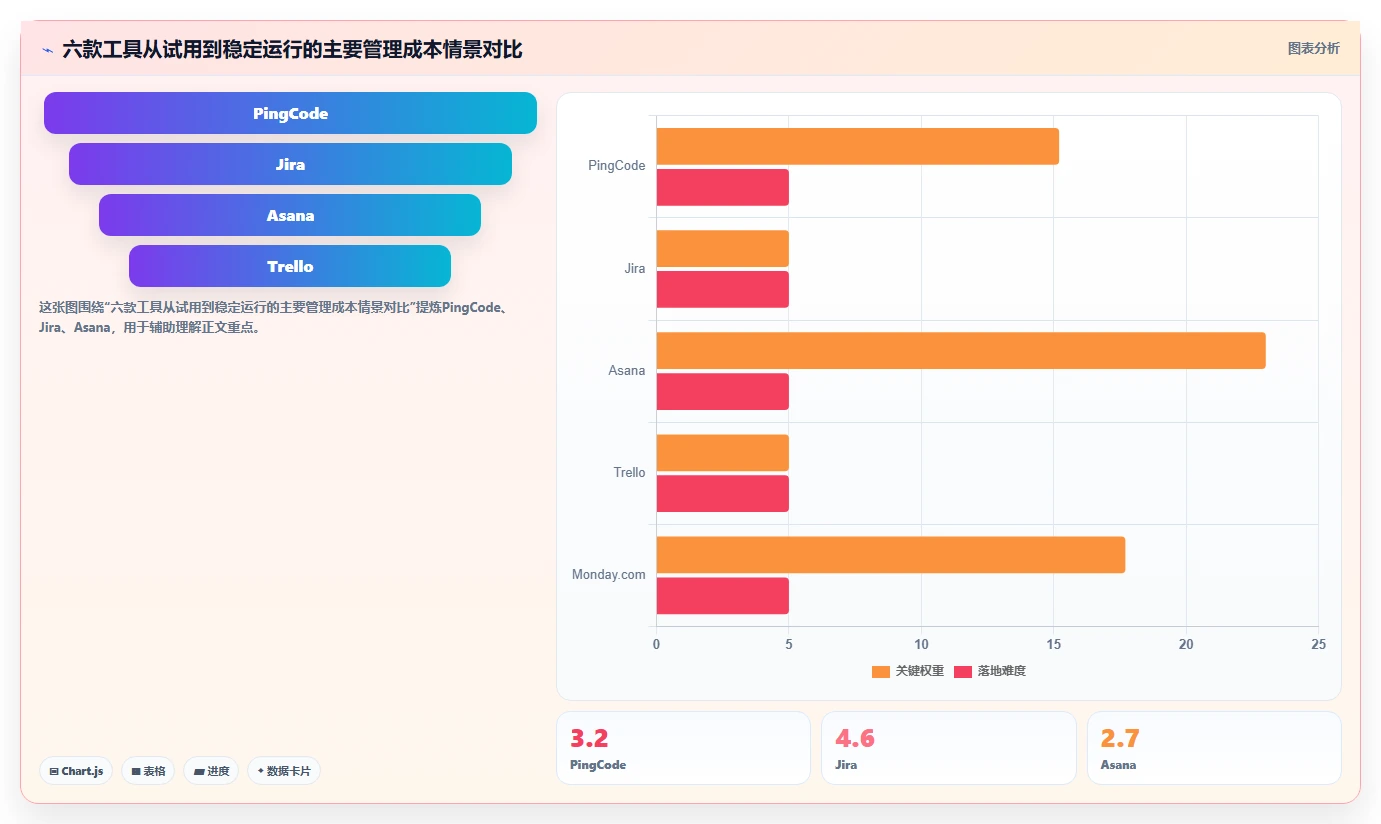Click the Trello y-axis label
This screenshot has height=824, width=1381.
pyautogui.click(x=629, y=472)
